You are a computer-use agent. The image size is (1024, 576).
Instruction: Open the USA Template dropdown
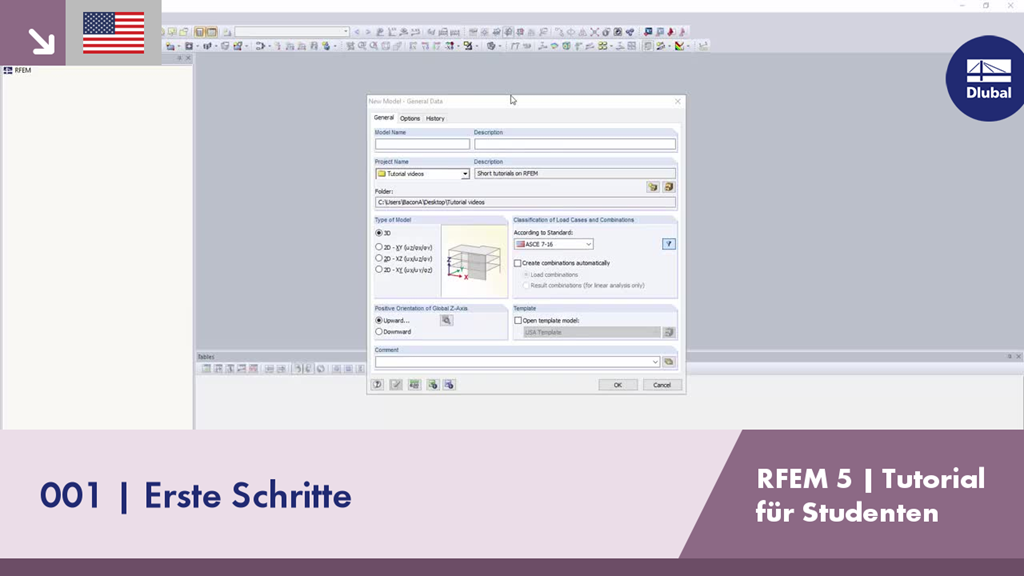(656, 332)
